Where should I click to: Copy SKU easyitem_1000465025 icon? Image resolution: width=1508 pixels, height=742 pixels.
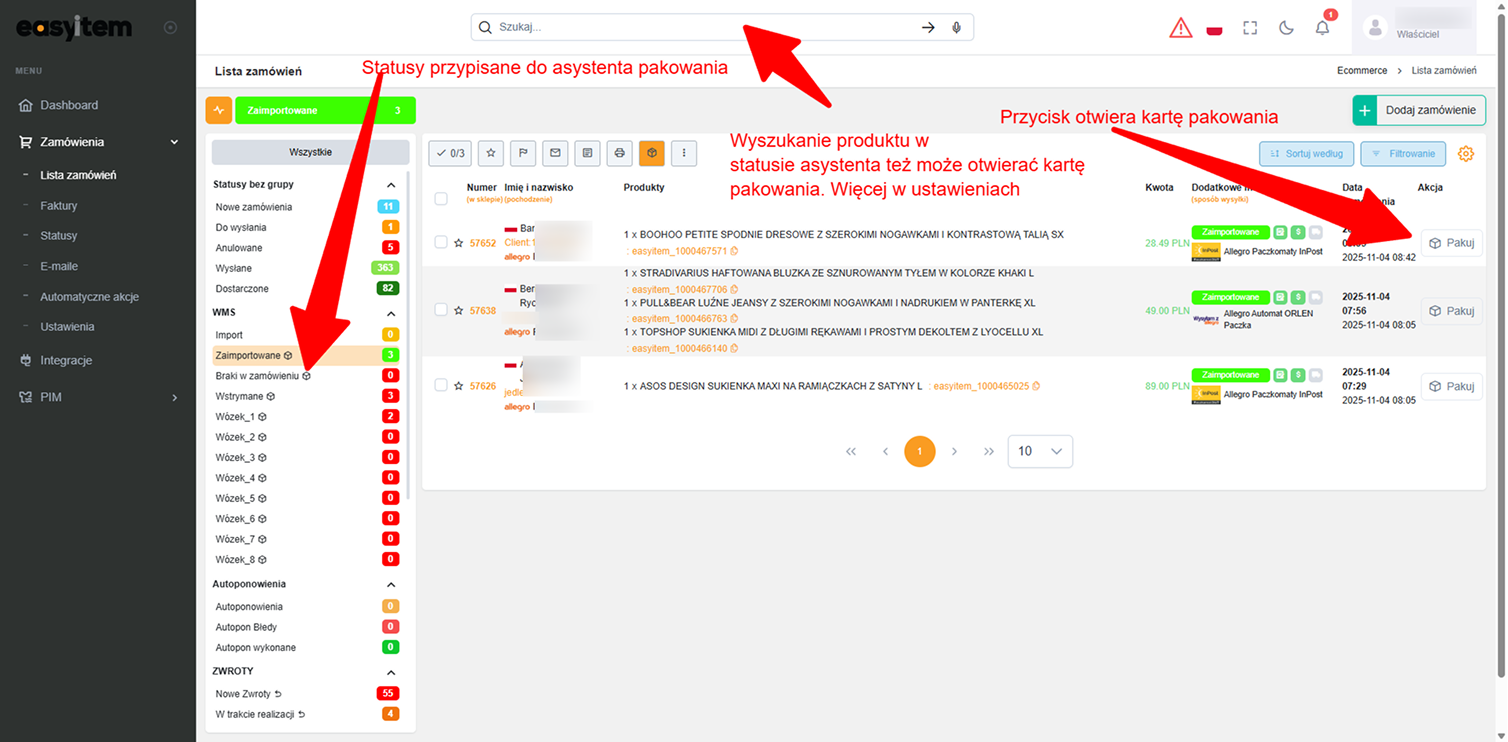click(x=1036, y=386)
